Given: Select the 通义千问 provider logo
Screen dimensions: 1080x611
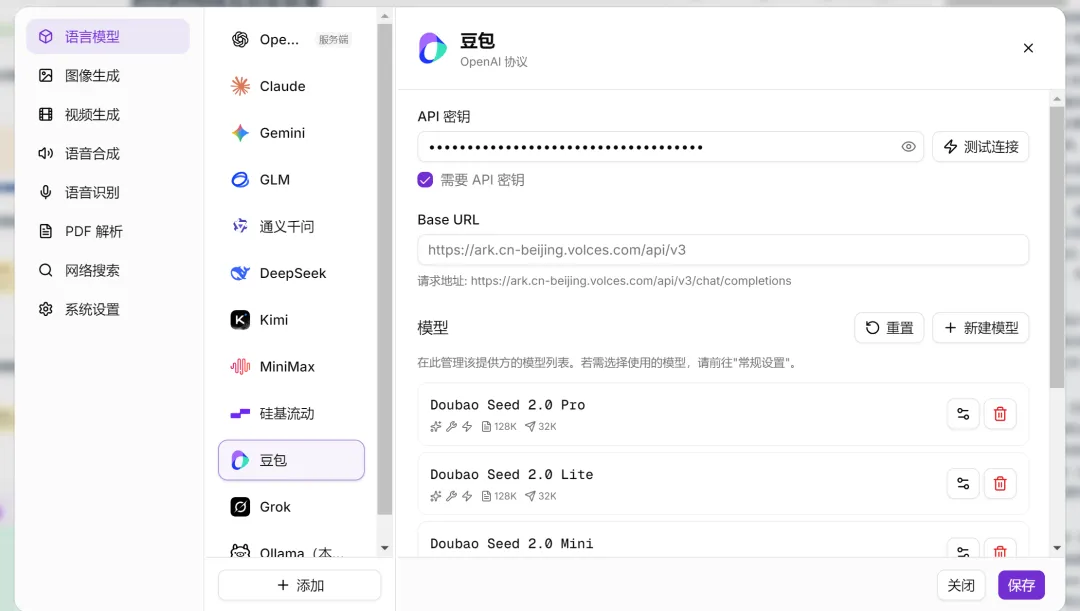Looking at the screenshot, I should point(240,226).
